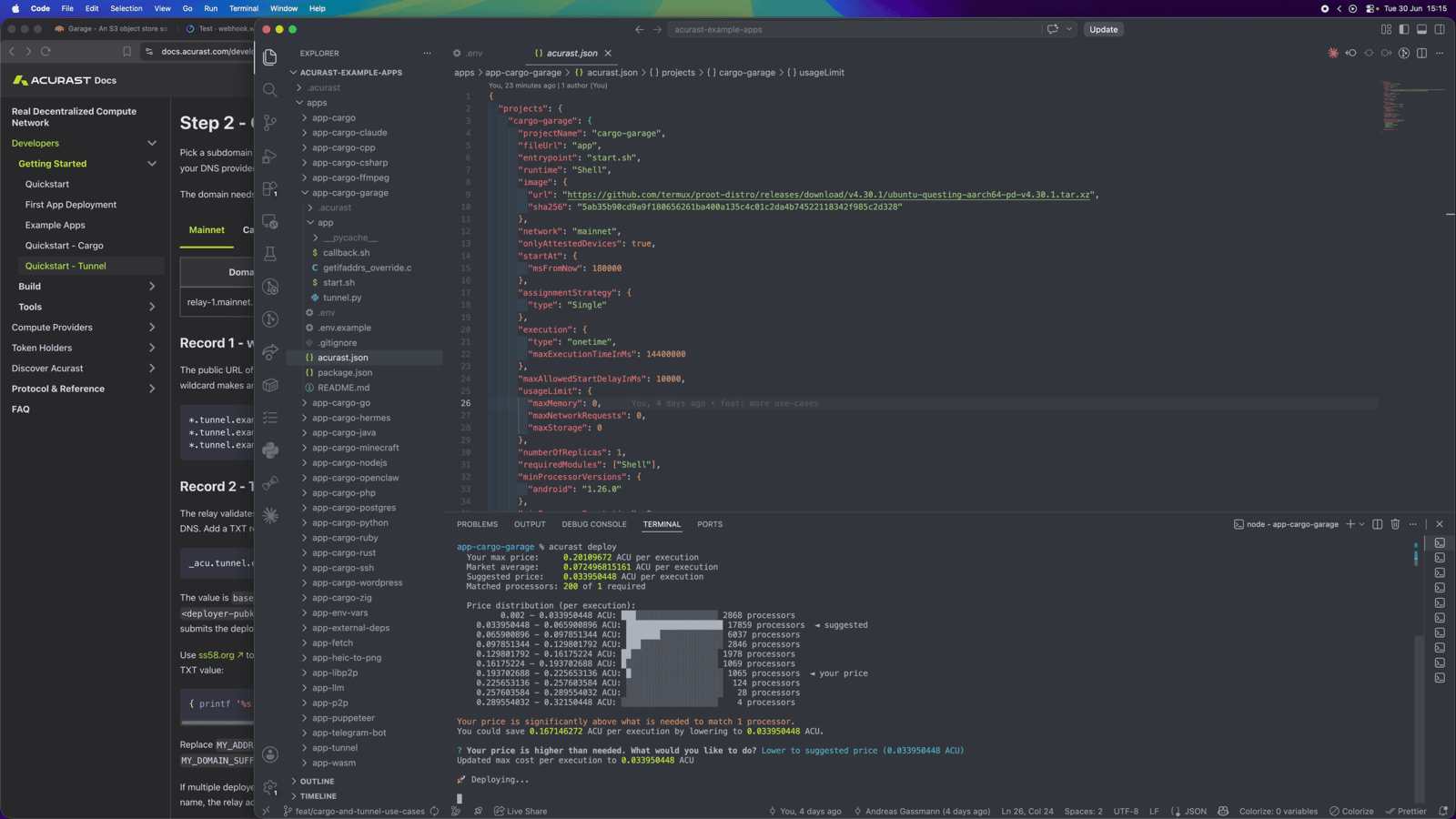Click notifications bell in status bar
Screen dimensions: 1456x819
[x=1443, y=811]
